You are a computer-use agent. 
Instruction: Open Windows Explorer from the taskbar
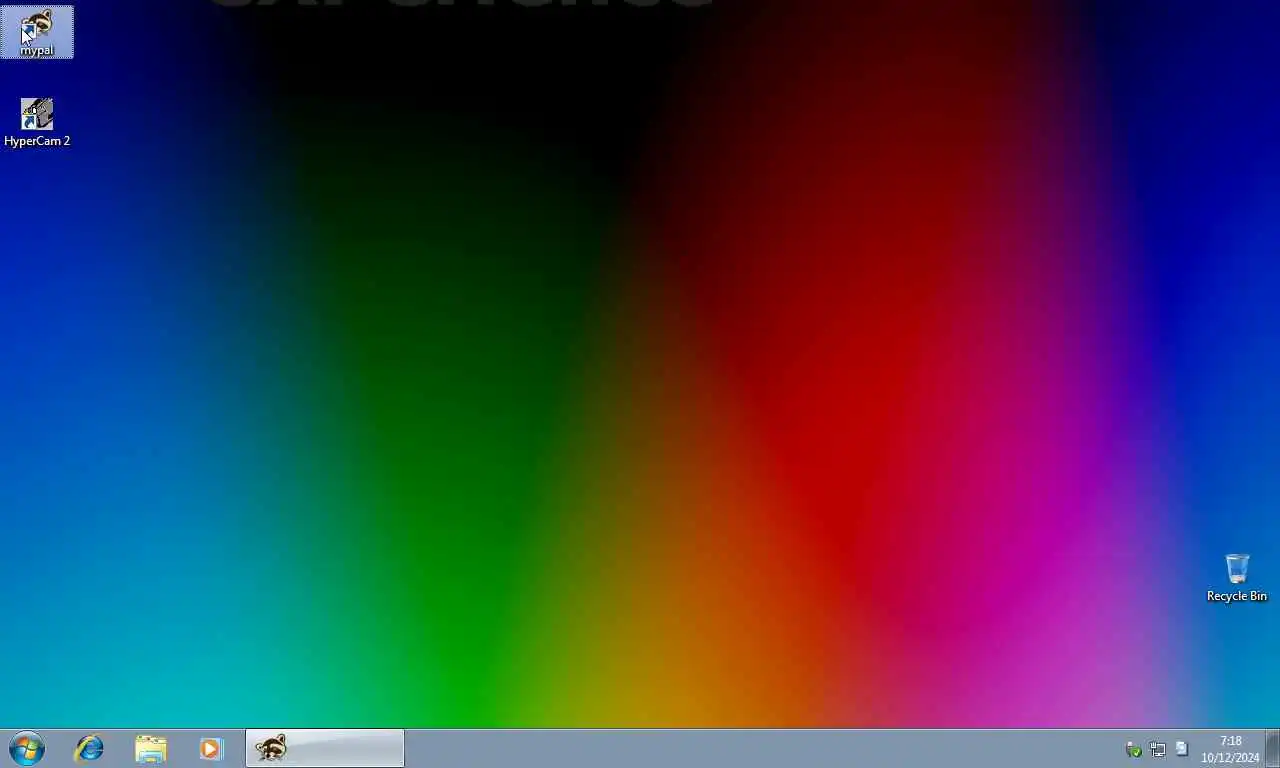(x=151, y=748)
